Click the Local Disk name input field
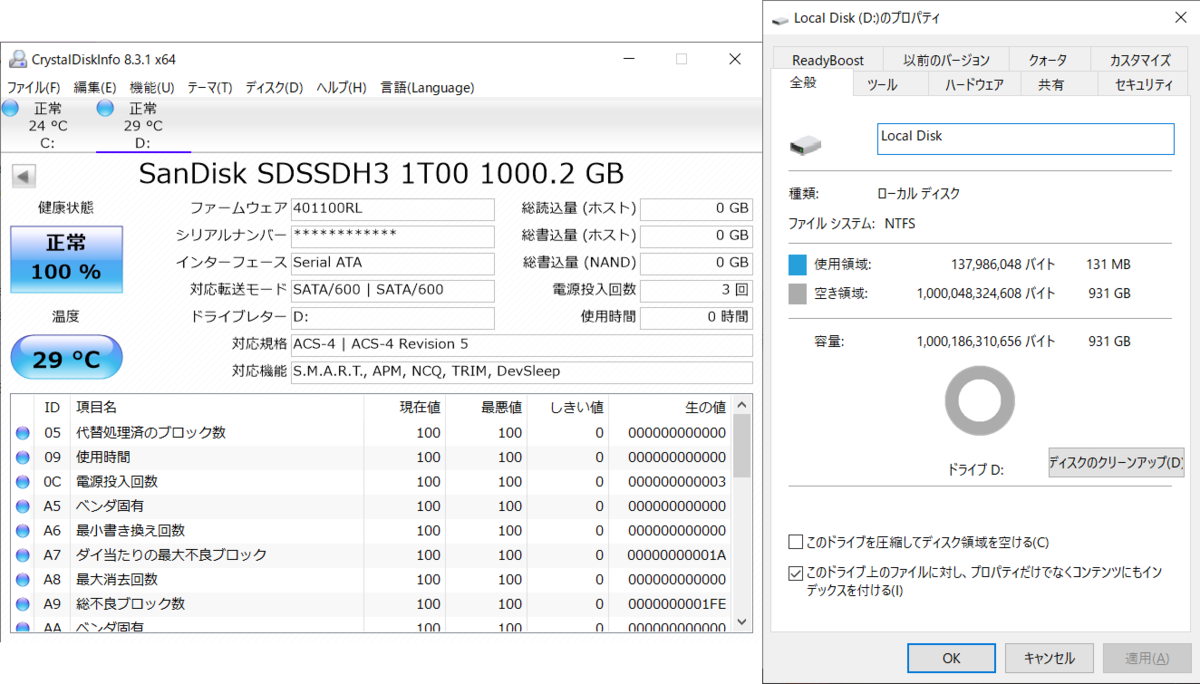Viewport: 1200px width, 684px height. coord(1026,139)
